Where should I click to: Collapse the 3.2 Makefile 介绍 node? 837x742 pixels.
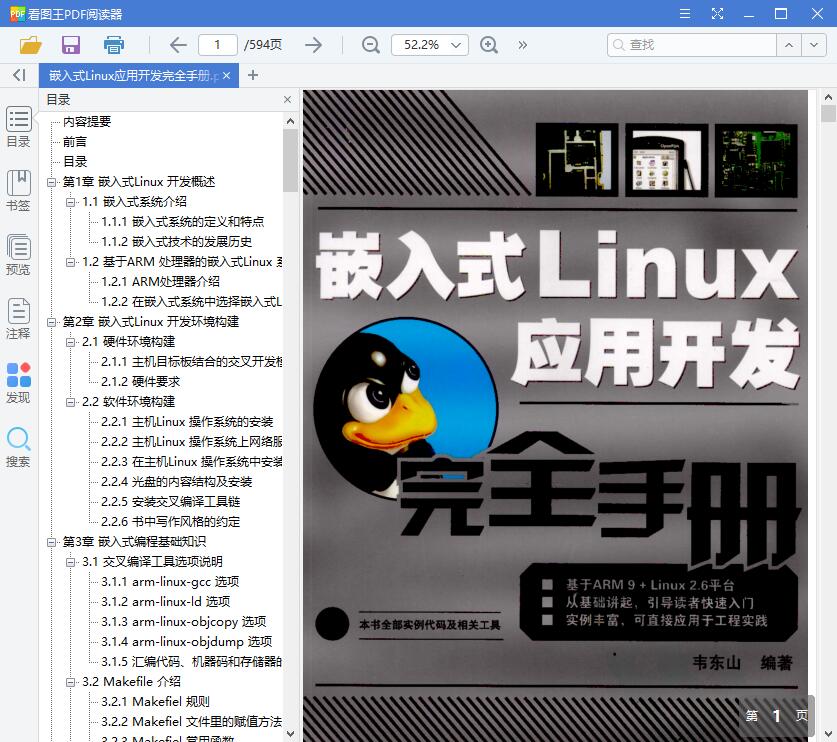tap(70, 682)
